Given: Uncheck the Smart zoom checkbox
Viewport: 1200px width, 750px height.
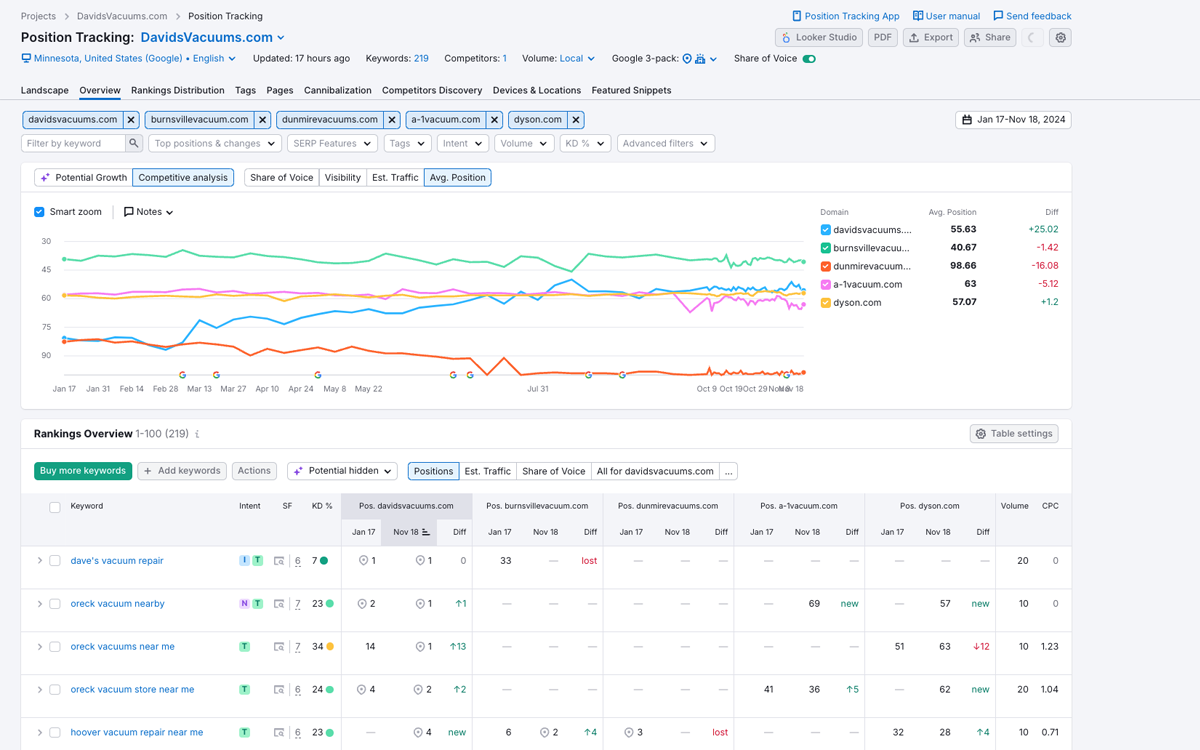Looking at the screenshot, I should pyautogui.click(x=40, y=212).
